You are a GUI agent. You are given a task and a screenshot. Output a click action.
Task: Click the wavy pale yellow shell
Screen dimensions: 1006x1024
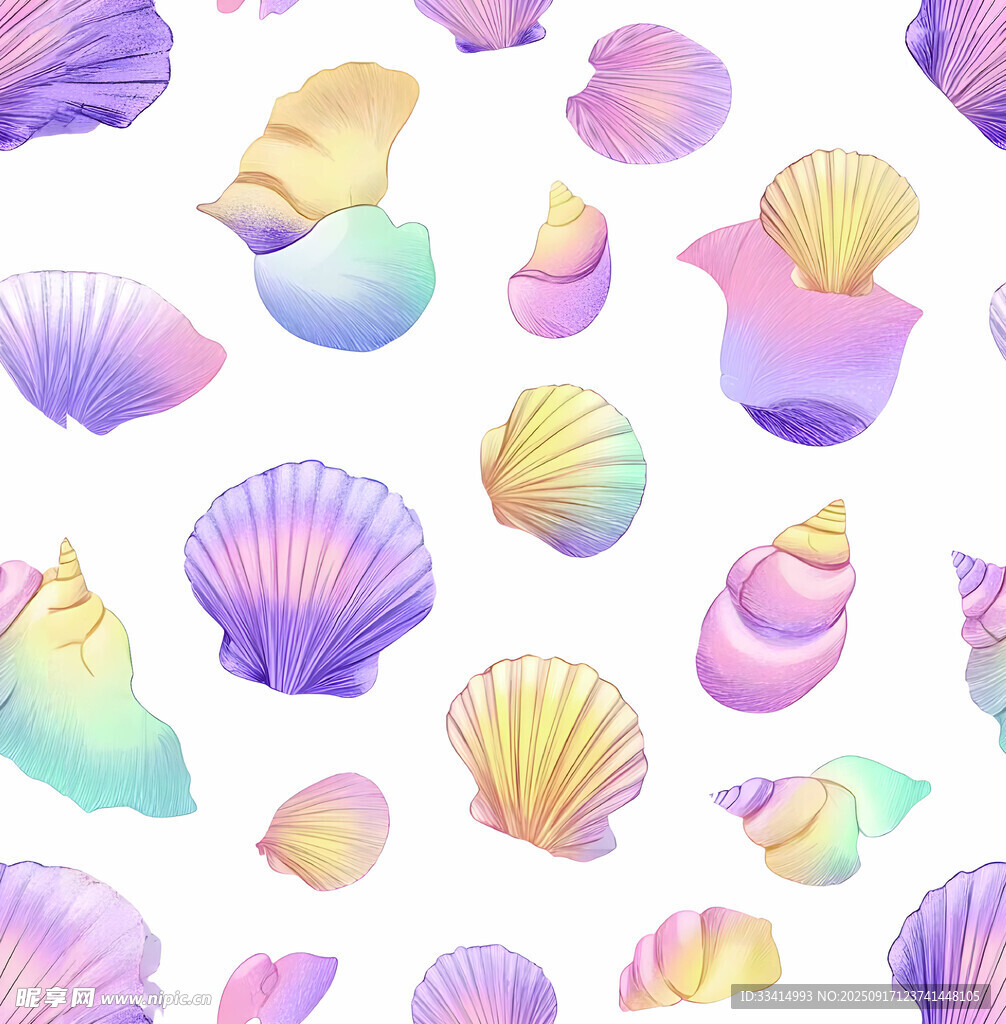pos(318,145)
